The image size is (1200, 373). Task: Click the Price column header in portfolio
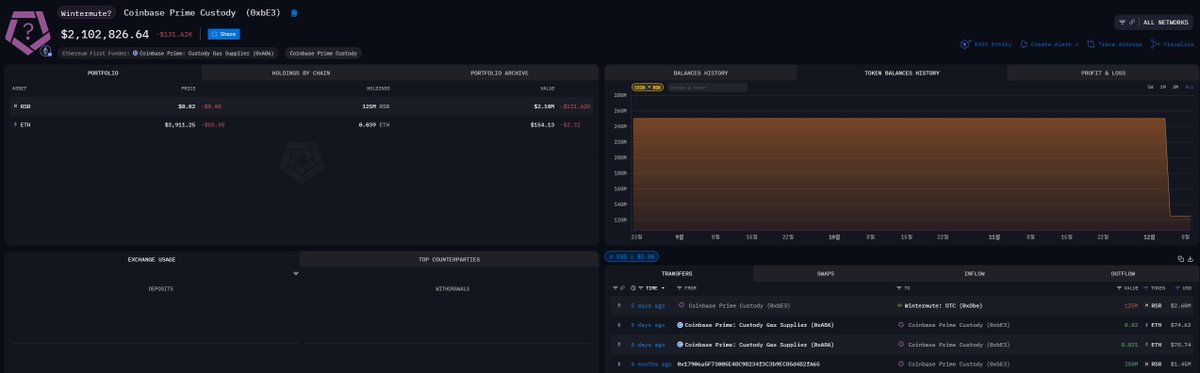coord(188,88)
